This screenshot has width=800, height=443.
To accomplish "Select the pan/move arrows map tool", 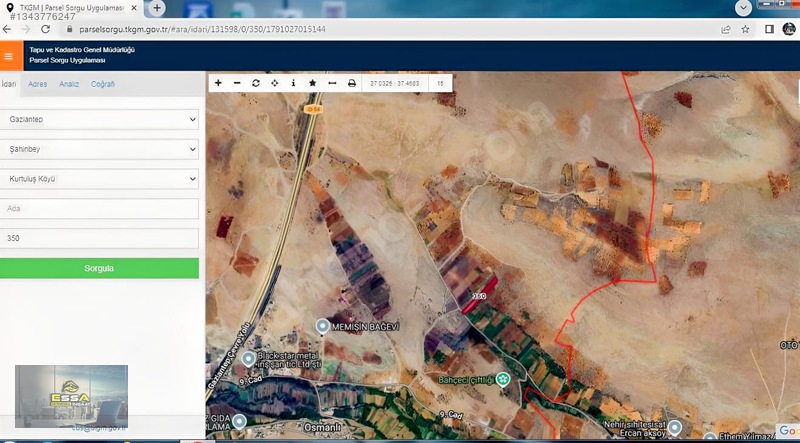I will pos(274,83).
